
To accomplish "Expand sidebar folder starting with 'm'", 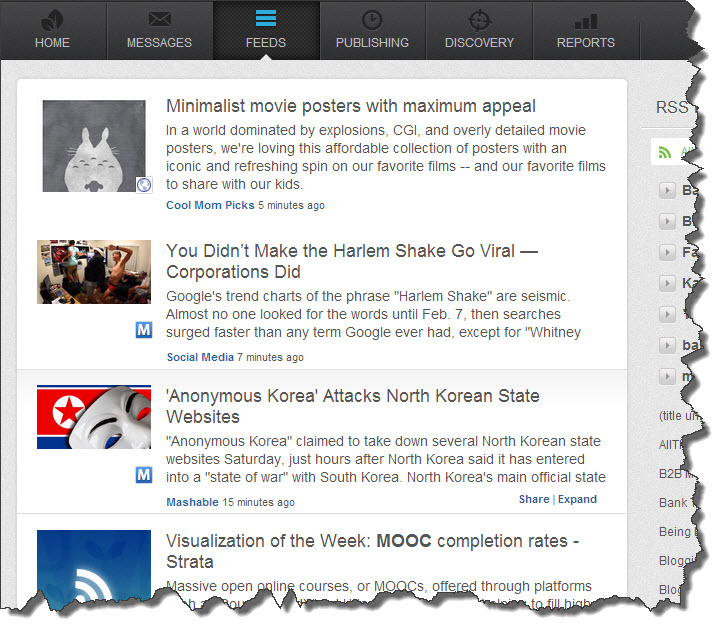I will [667, 376].
